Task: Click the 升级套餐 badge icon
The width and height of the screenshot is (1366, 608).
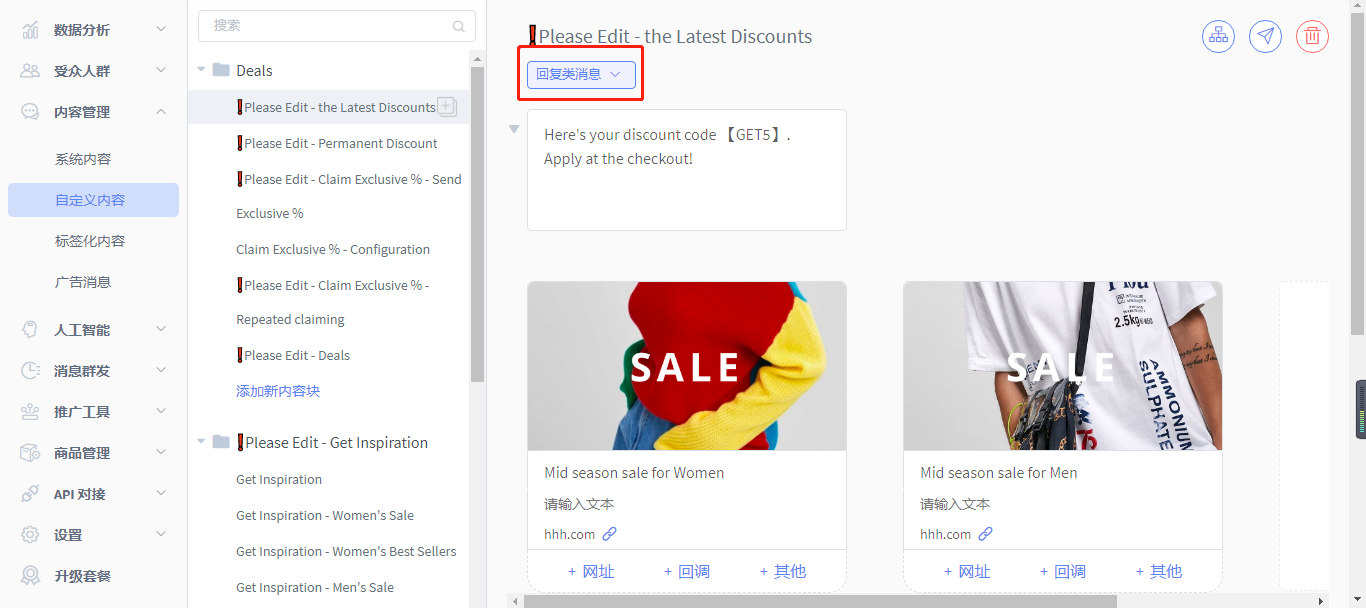Action: click(31, 576)
